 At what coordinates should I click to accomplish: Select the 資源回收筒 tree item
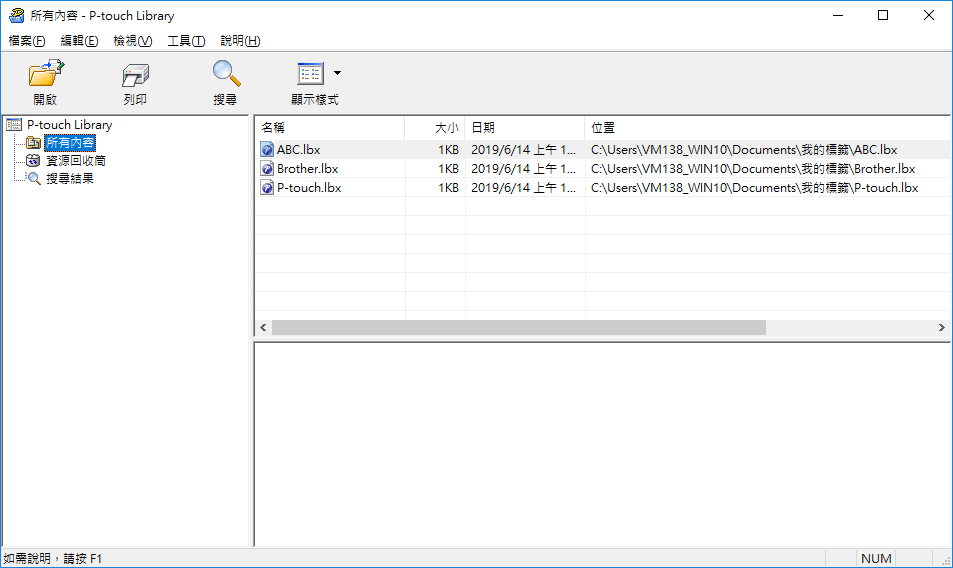click(x=76, y=160)
